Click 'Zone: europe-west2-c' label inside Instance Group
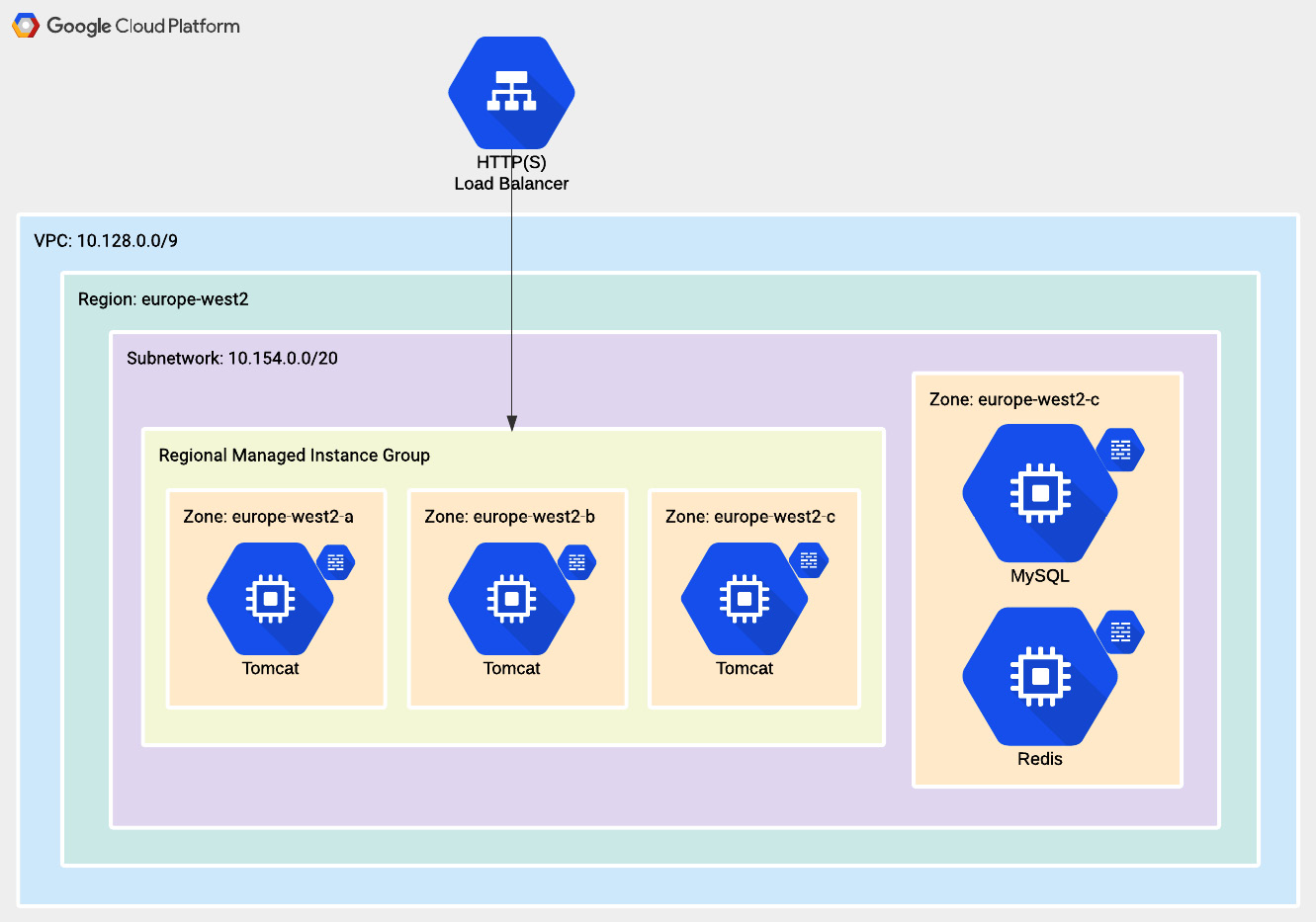1316x922 pixels. click(x=750, y=517)
